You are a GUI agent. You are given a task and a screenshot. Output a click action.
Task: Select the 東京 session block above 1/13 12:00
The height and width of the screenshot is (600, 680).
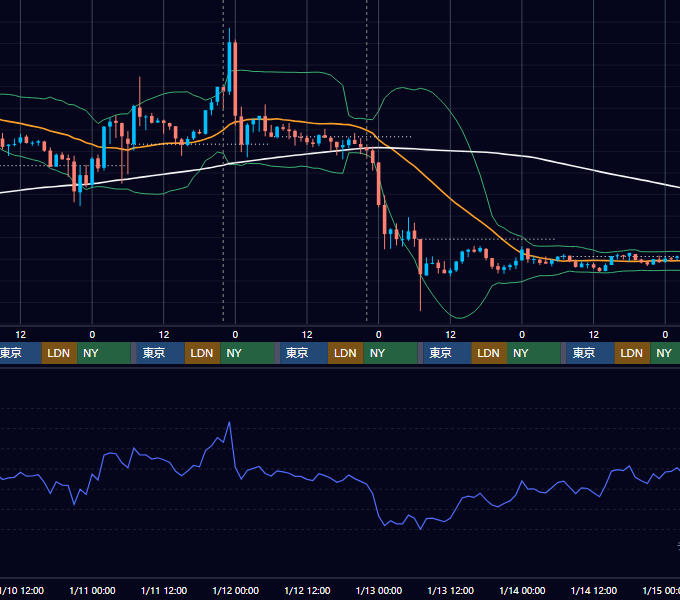pyautogui.click(x=448, y=353)
